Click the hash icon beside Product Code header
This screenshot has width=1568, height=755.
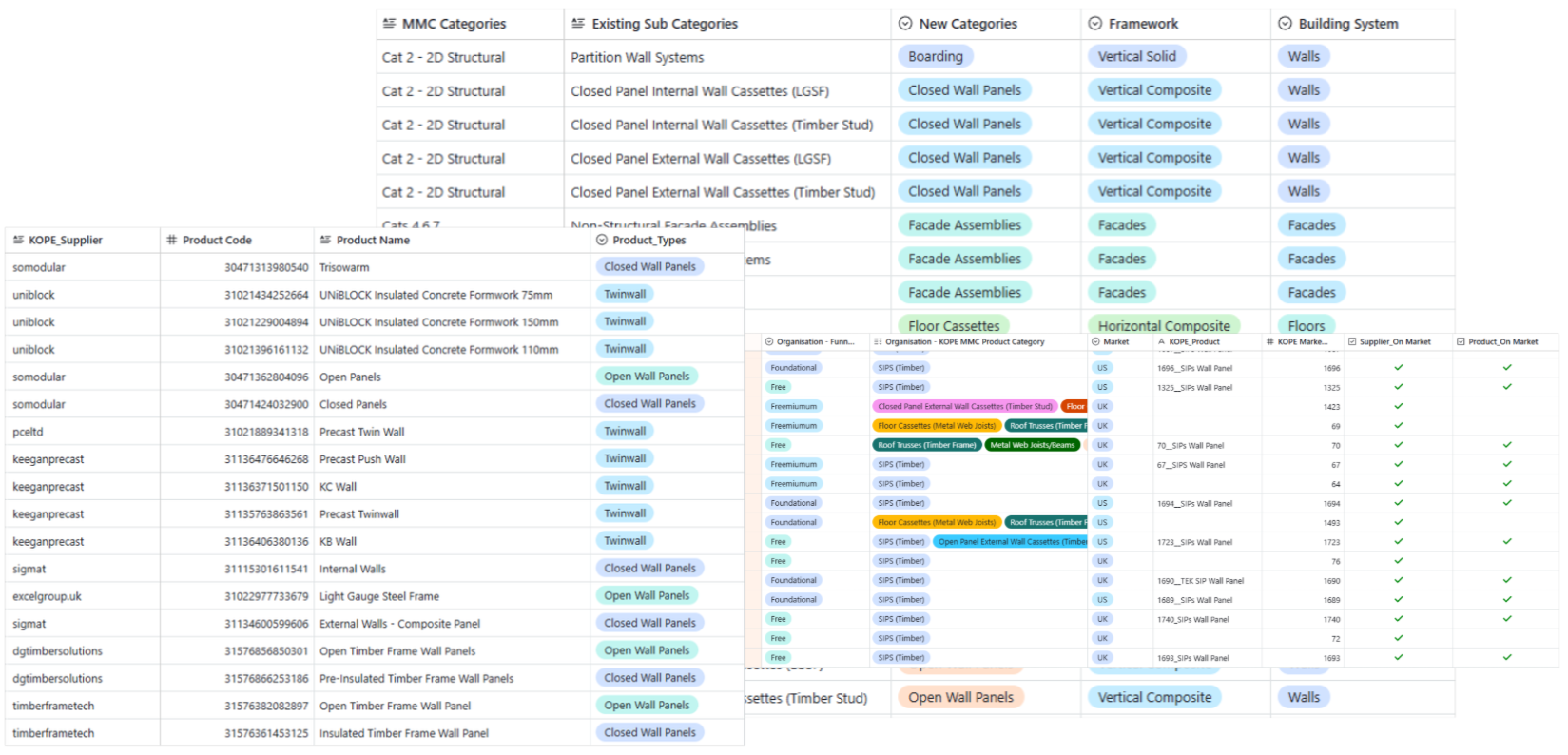coord(172,241)
